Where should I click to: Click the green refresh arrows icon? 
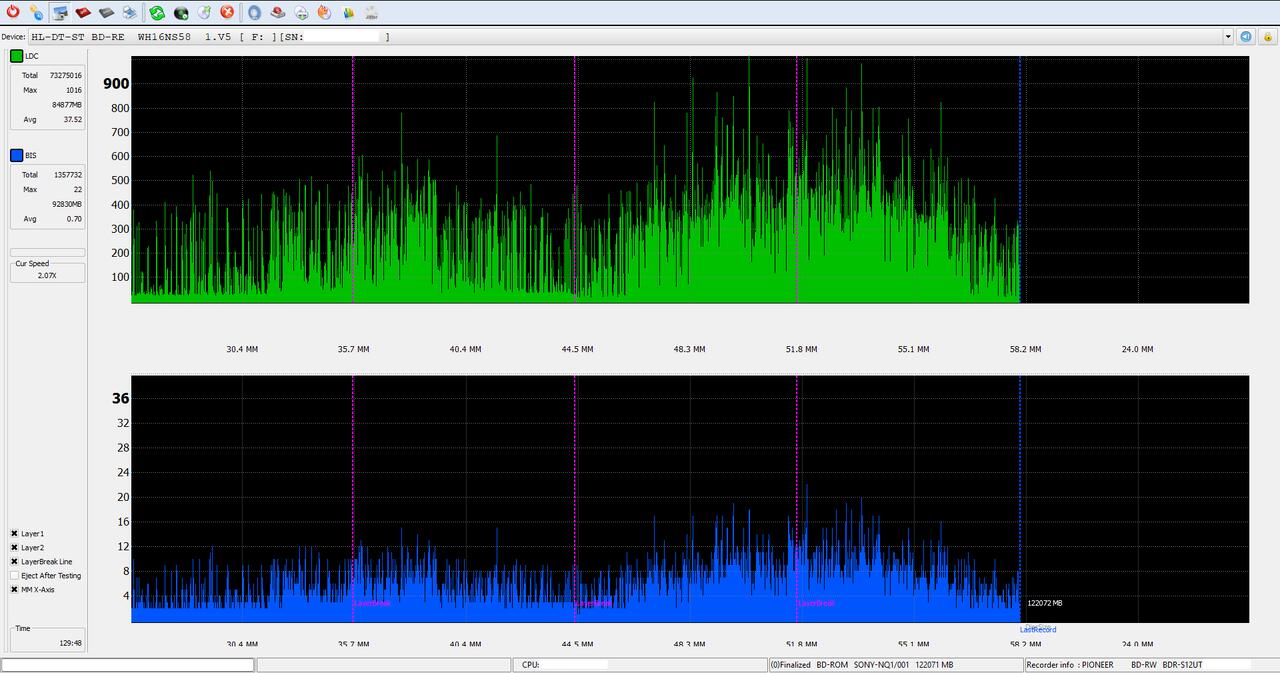[x=157, y=12]
